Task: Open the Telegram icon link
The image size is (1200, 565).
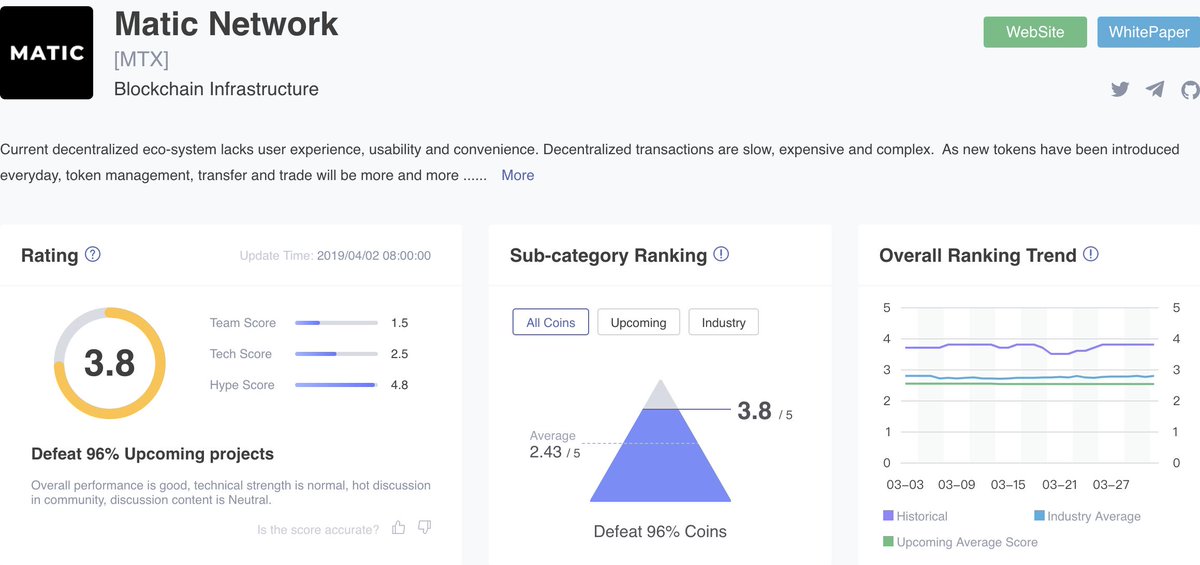Action: pos(1155,89)
